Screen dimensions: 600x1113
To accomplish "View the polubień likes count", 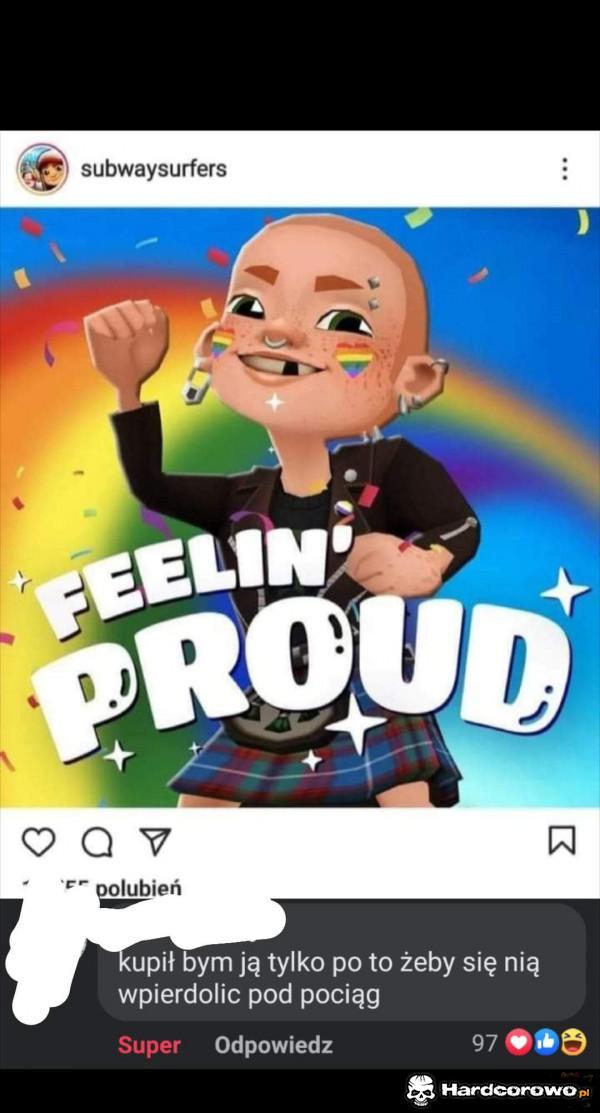I will coord(138,888).
